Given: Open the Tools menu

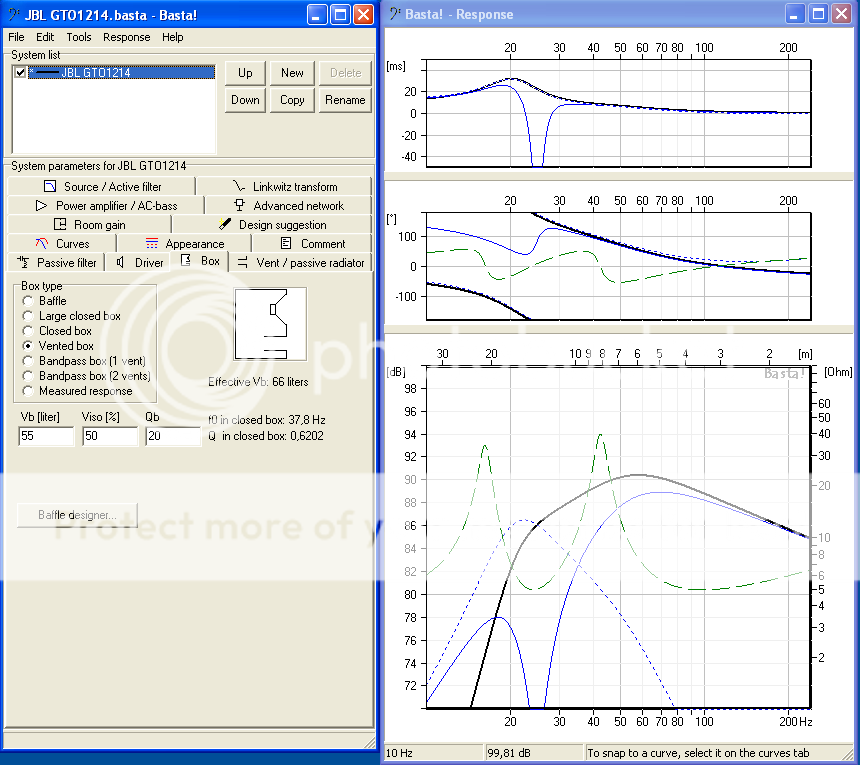Looking at the screenshot, I should (x=78, y=37).
